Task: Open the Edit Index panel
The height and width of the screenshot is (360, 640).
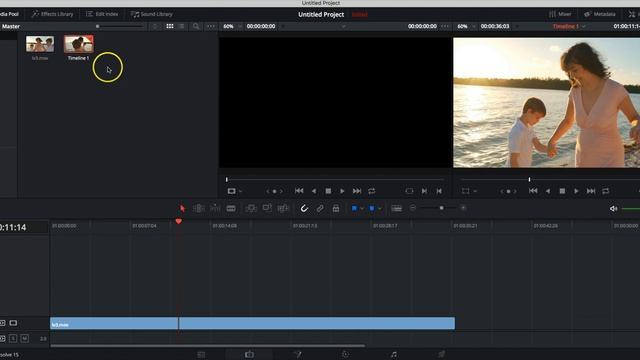Action: pos(102,14)
